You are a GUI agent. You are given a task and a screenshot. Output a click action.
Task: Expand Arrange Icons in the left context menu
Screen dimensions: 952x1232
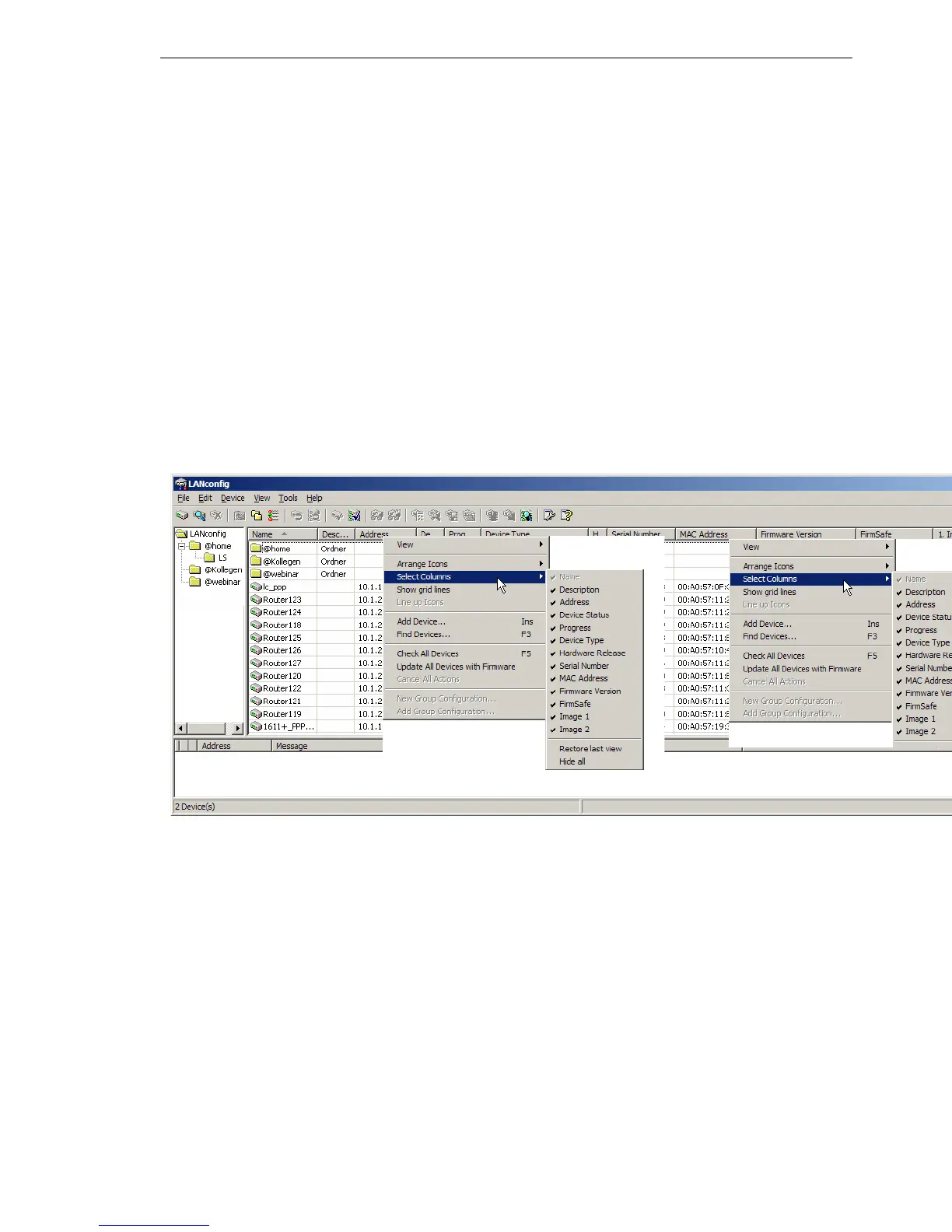click(466, 564)
